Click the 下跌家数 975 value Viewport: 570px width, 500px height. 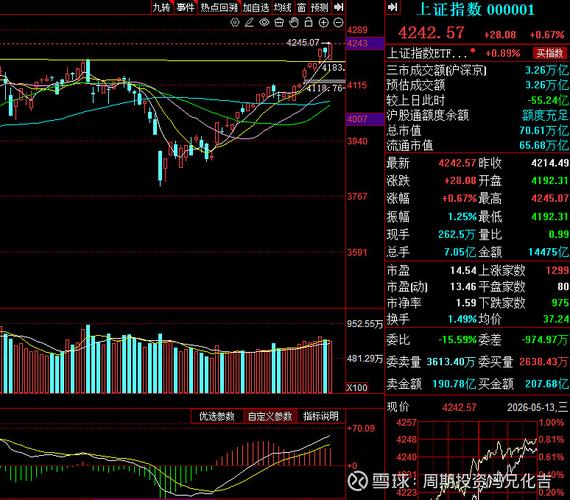560,303
